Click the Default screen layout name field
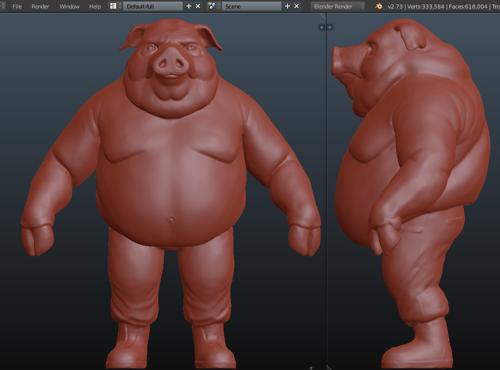Screen dimensions: 500x370 click(153, 6)
